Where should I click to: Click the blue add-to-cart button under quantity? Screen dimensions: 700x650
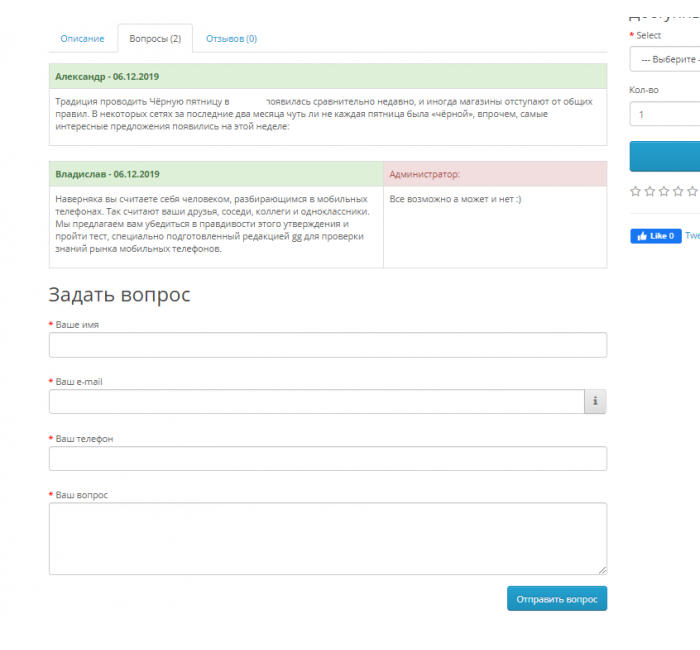[x=665, y=156]
